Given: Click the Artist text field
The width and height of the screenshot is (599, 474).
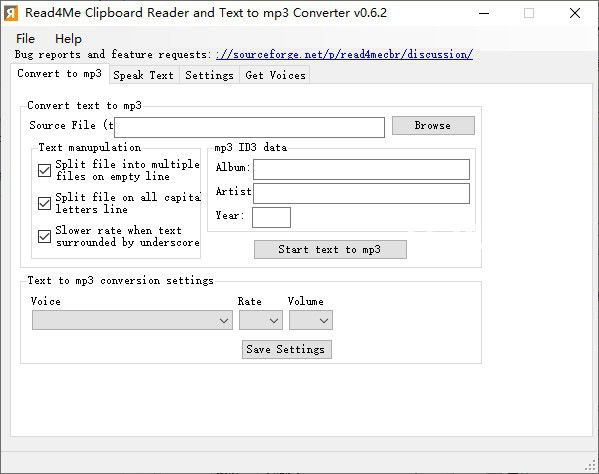Looking at the screenshot, I should (361, 193).
